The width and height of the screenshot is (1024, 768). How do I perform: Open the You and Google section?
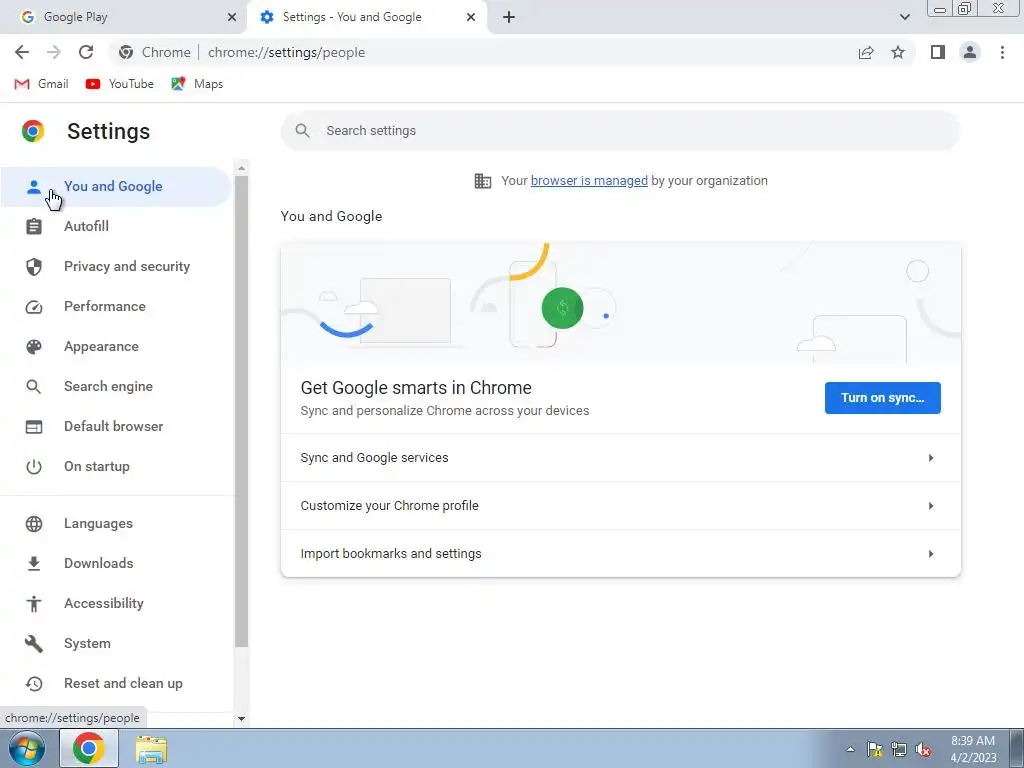tap(116, 186)
